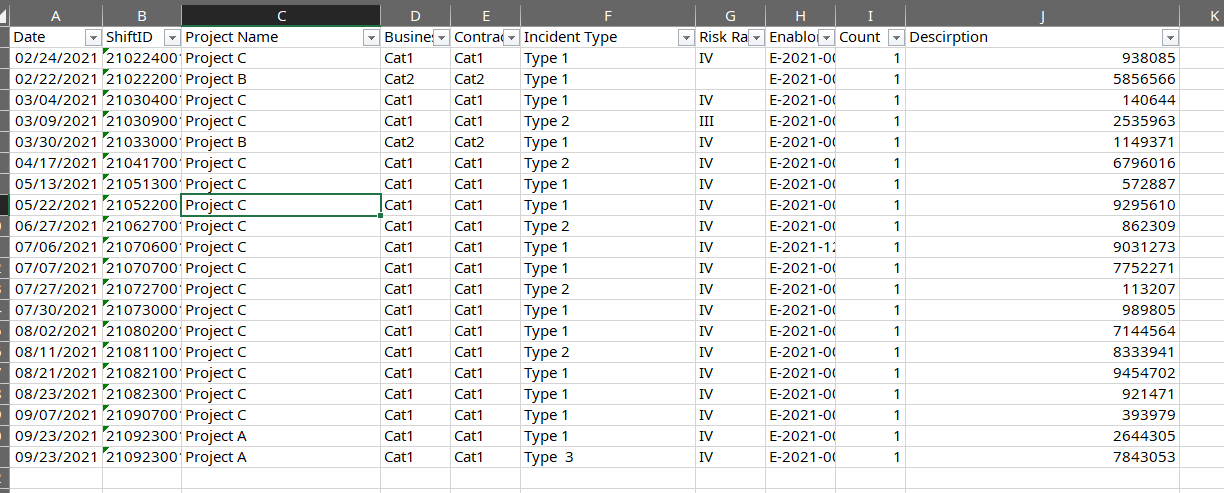Open the Enablo column filter dropdown arrow
The image size is (1224, 493).
point(825,37)
